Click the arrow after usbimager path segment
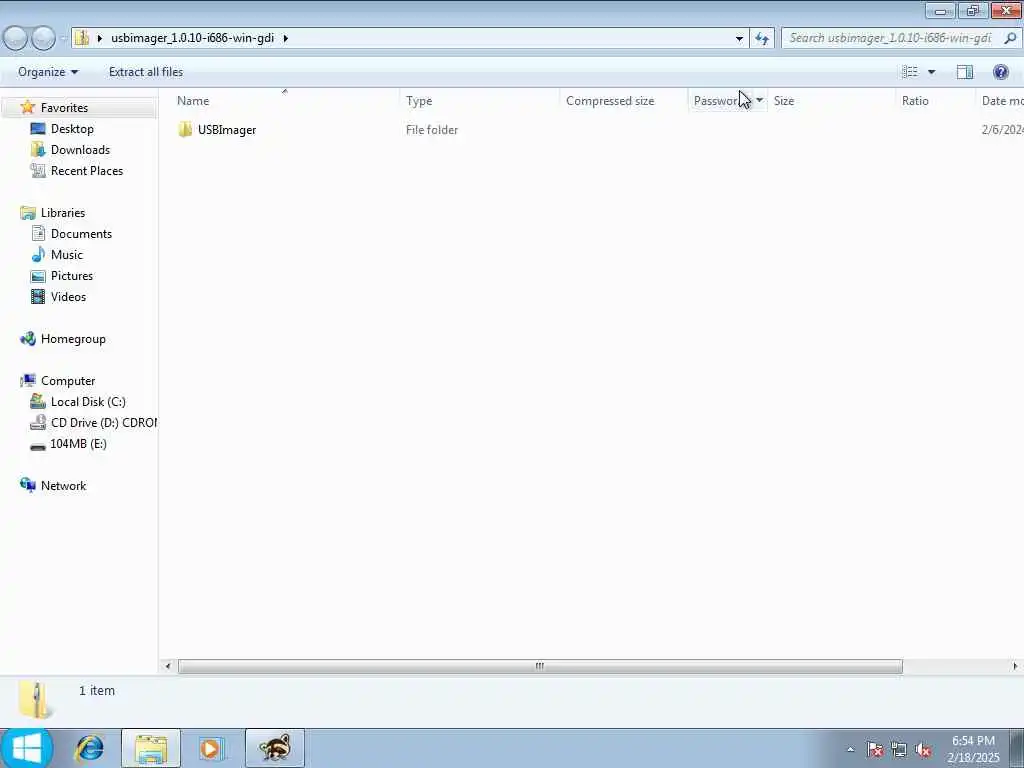The image size is (1024, 768). point(285,38)
